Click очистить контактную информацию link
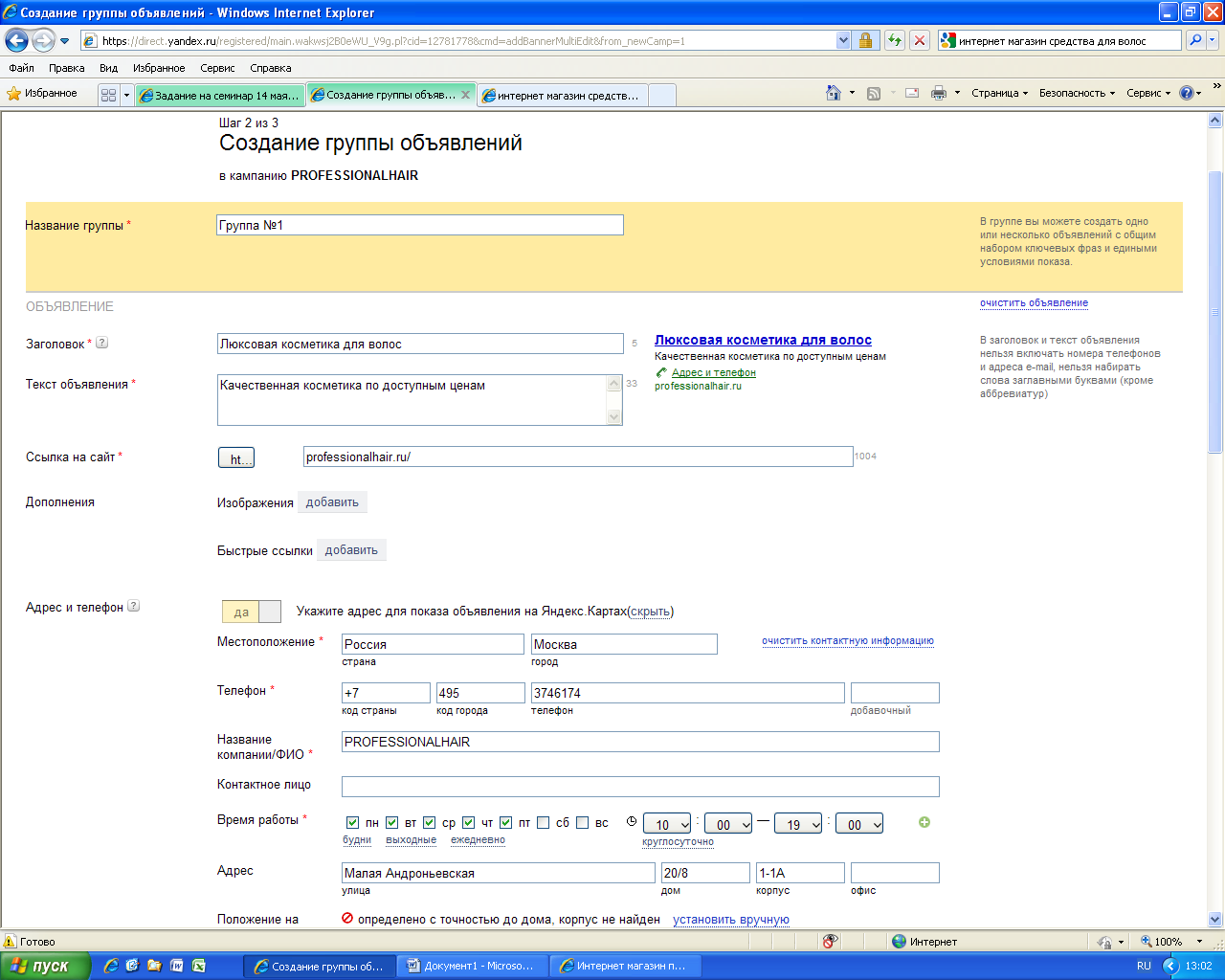Image resolution: width=1225 pixels, height=980 pixels. (x=848, y=641)
